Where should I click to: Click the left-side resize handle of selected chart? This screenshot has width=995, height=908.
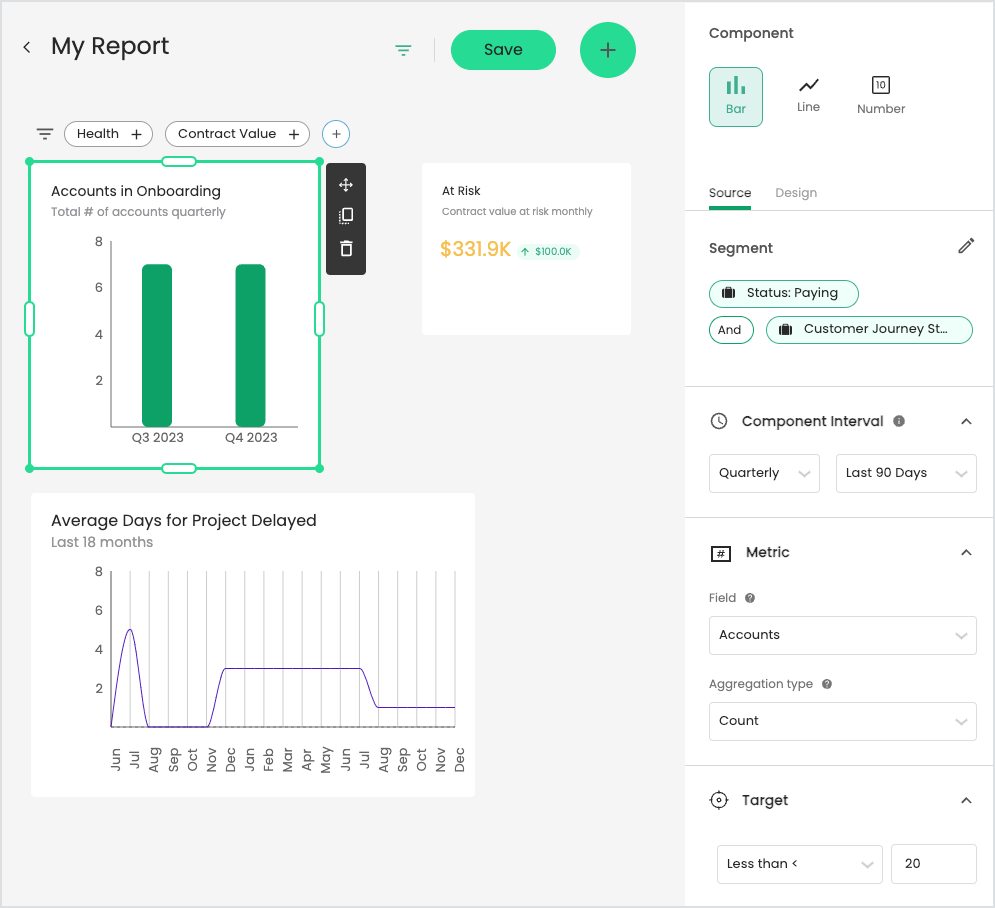(29, 319)
